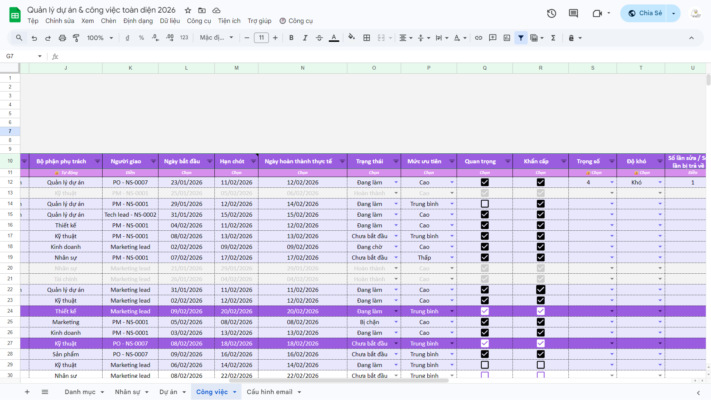
Task: Click the Print icon
Action: point(62,38)
